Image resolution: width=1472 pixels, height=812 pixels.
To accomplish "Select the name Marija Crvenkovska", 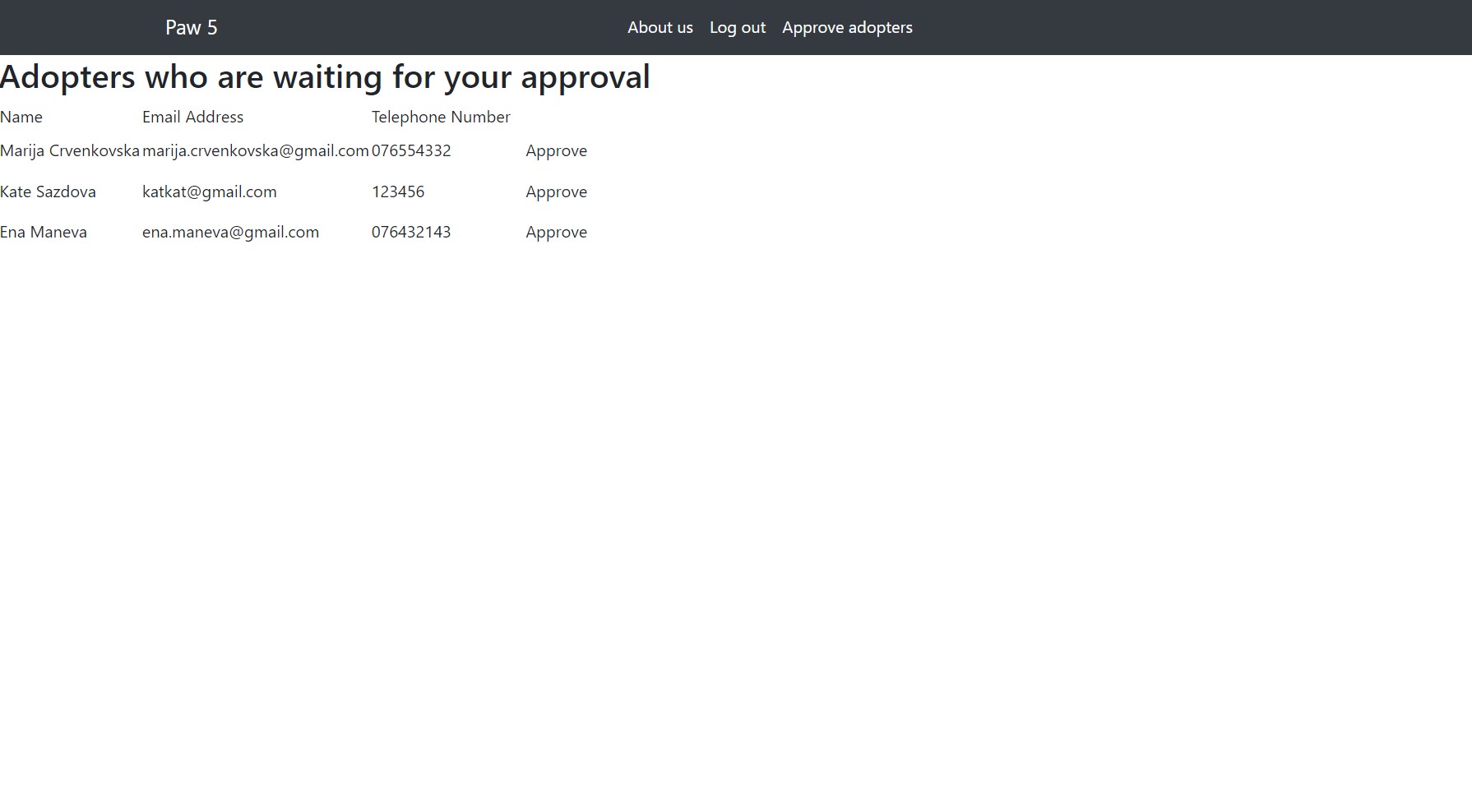I will click(70, 151).
